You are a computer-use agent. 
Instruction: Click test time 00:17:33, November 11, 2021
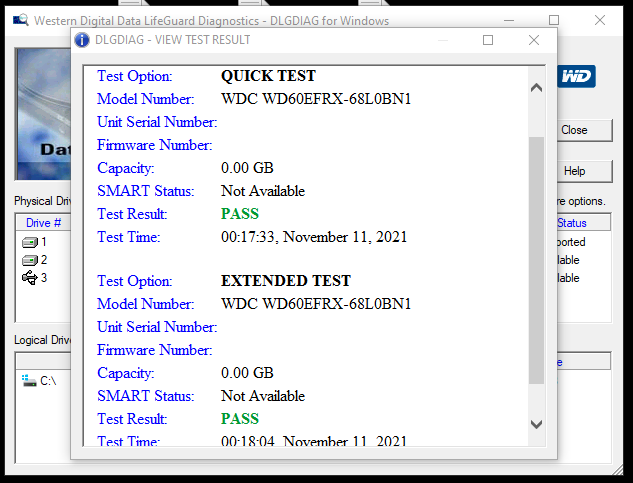314,237
